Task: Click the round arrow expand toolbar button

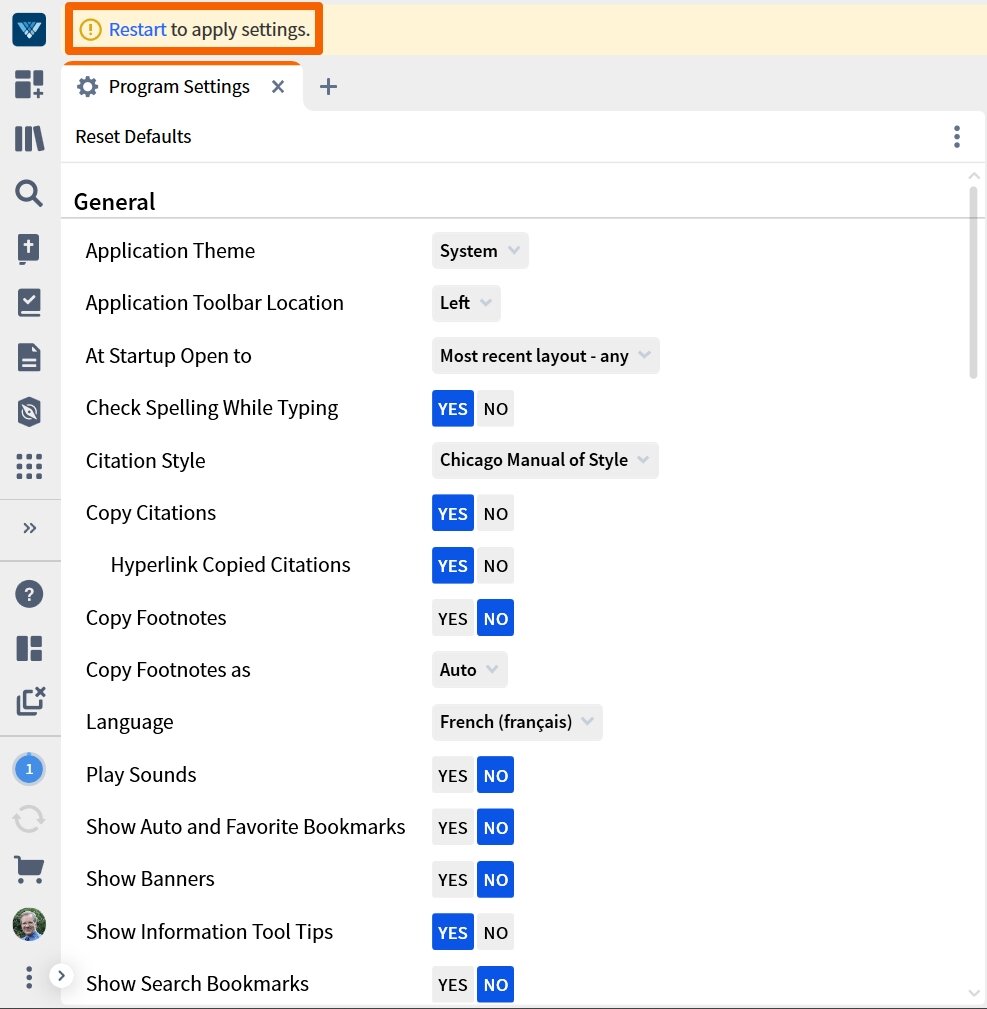Action: [x=61, y=976]
